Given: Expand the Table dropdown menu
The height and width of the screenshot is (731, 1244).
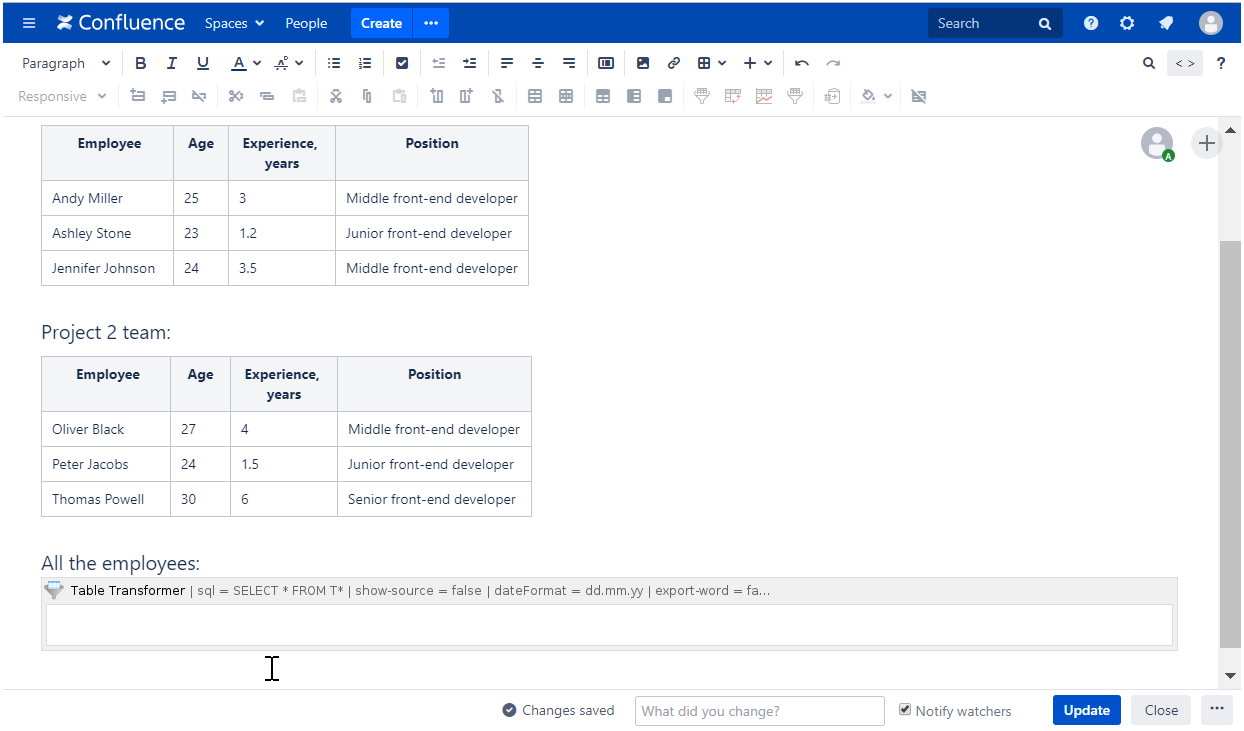Looking at the screenshot, I should click(712, 63).
